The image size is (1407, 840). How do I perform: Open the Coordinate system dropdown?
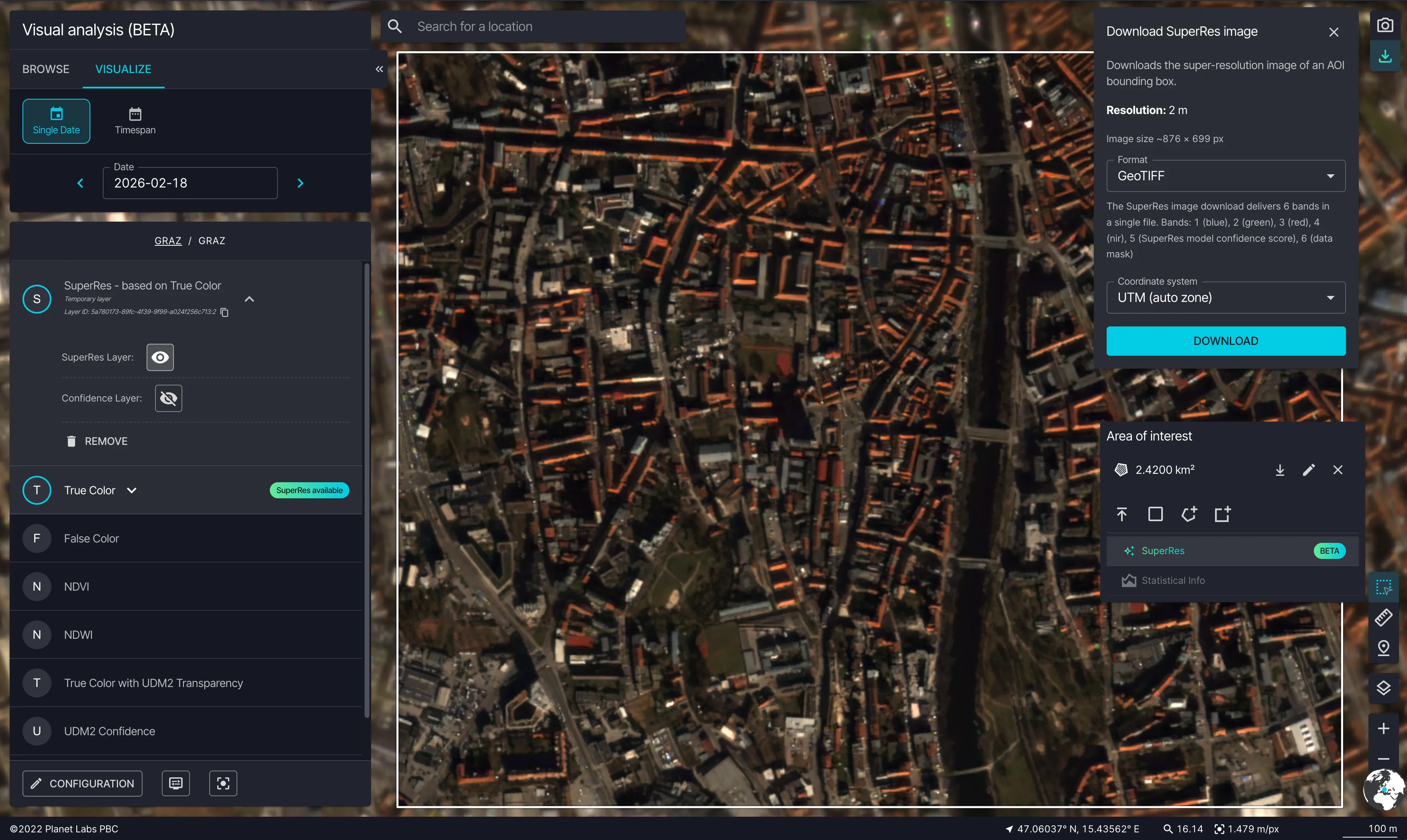pyautogui.click(x=1226, y=298)
